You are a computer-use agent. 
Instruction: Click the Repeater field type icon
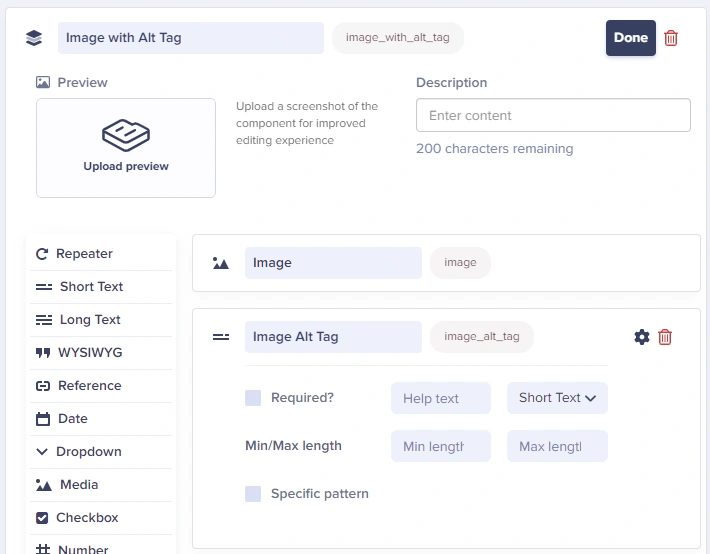pos(42,254)
